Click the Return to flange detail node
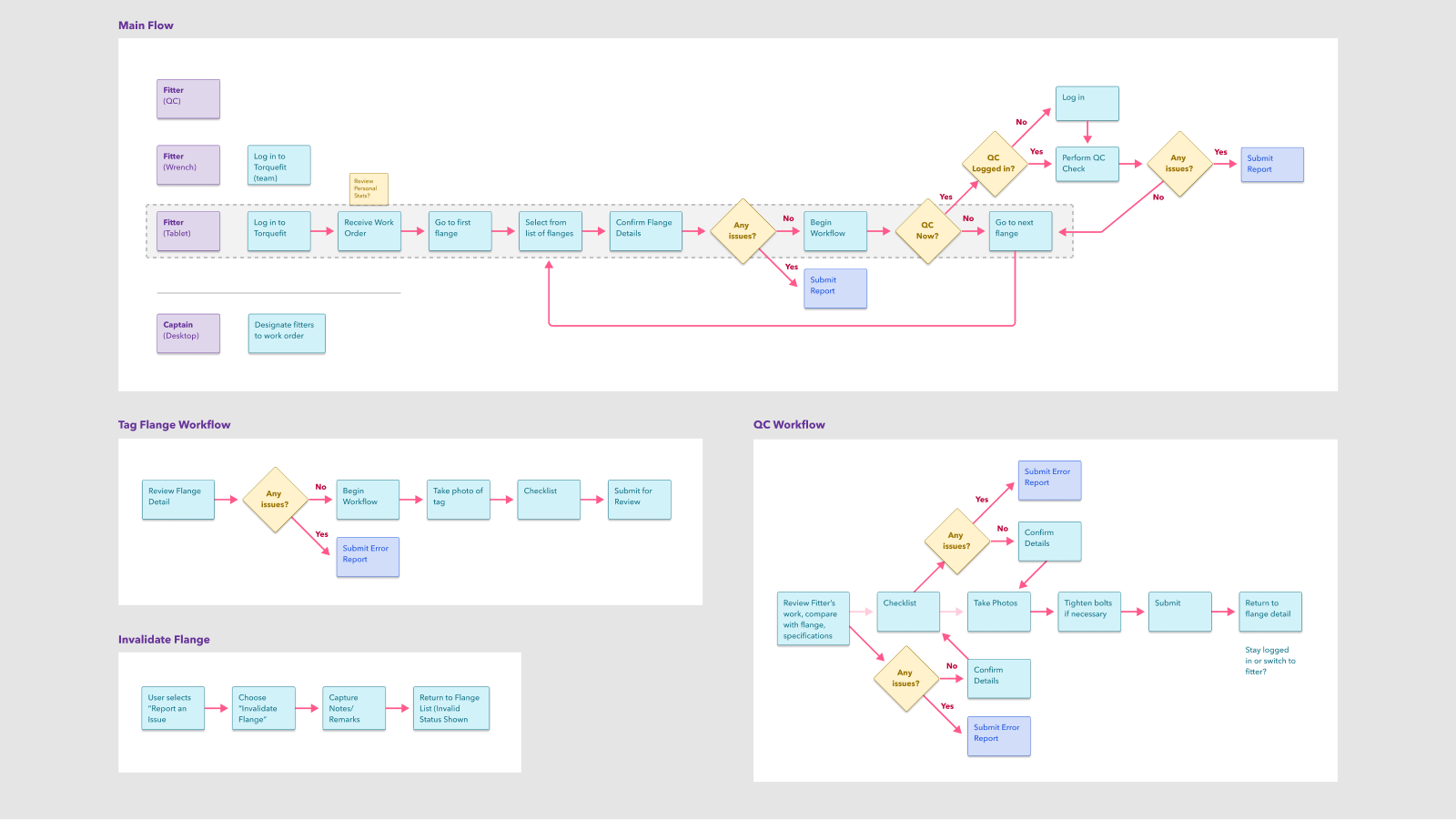The width and height of the screenshot is (1456, 820). tap(1270, 612)
